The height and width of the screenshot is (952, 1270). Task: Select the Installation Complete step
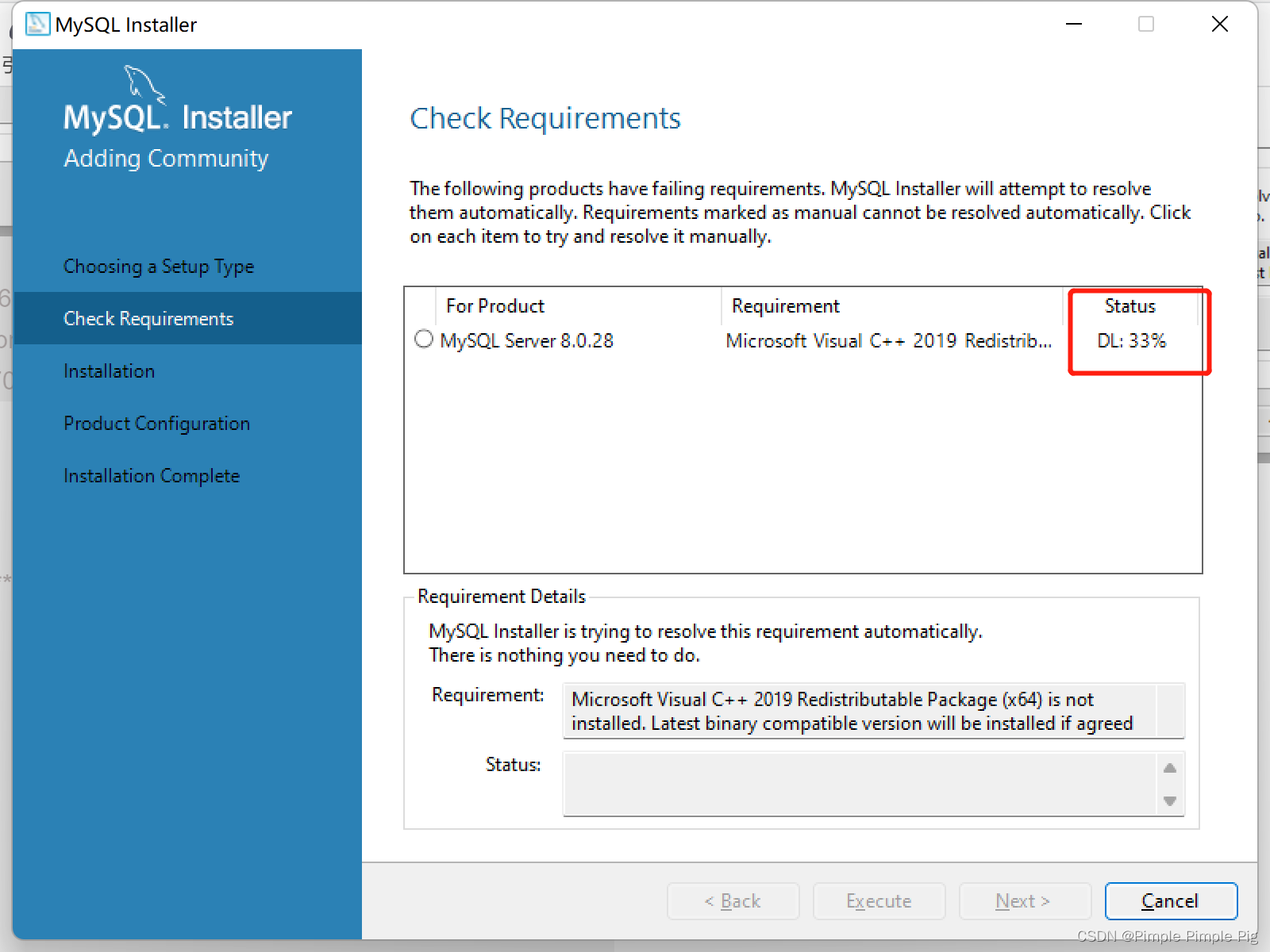point(152,476)
